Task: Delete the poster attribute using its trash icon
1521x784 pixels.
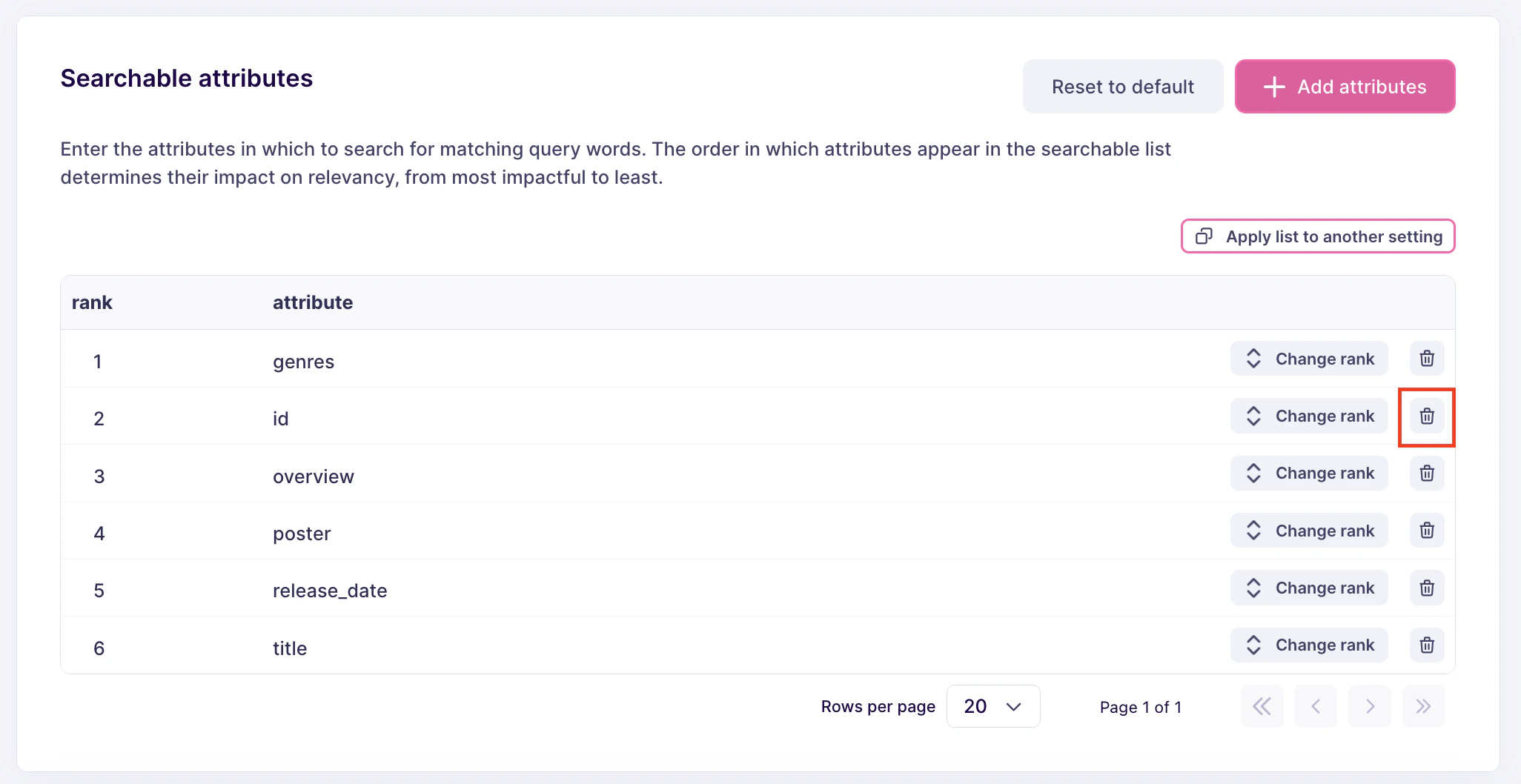Action: click(1426, 530)
